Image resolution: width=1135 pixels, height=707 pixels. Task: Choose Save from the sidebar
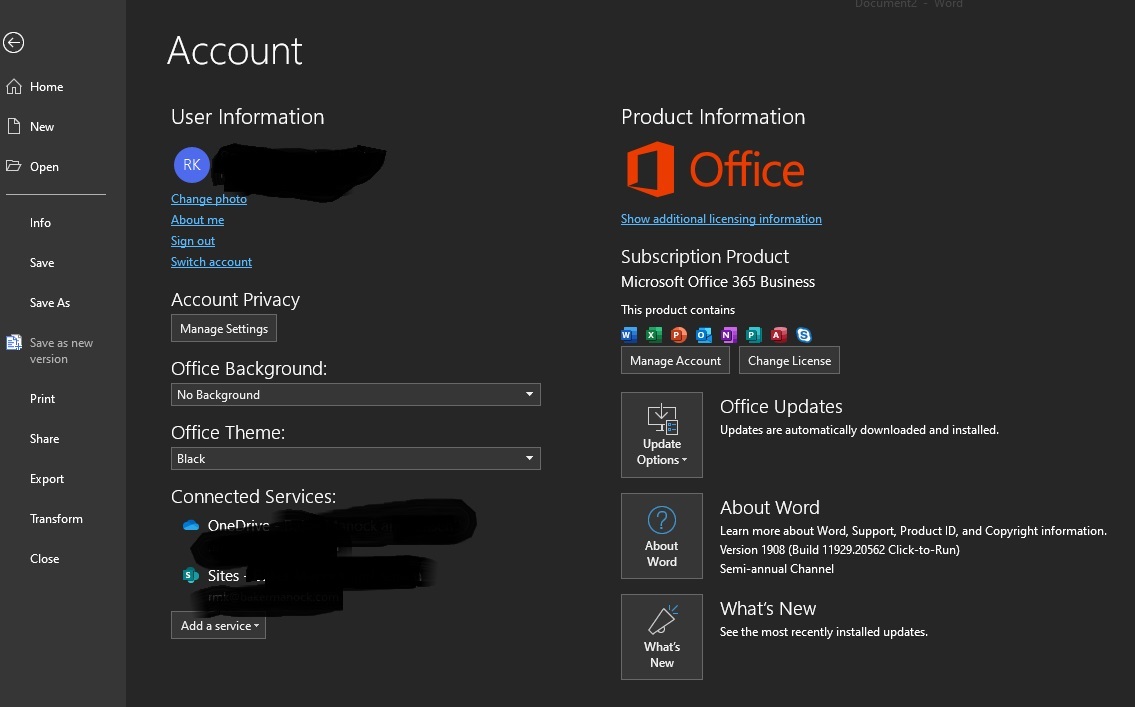pyautogui.click(x=42, y=263)
